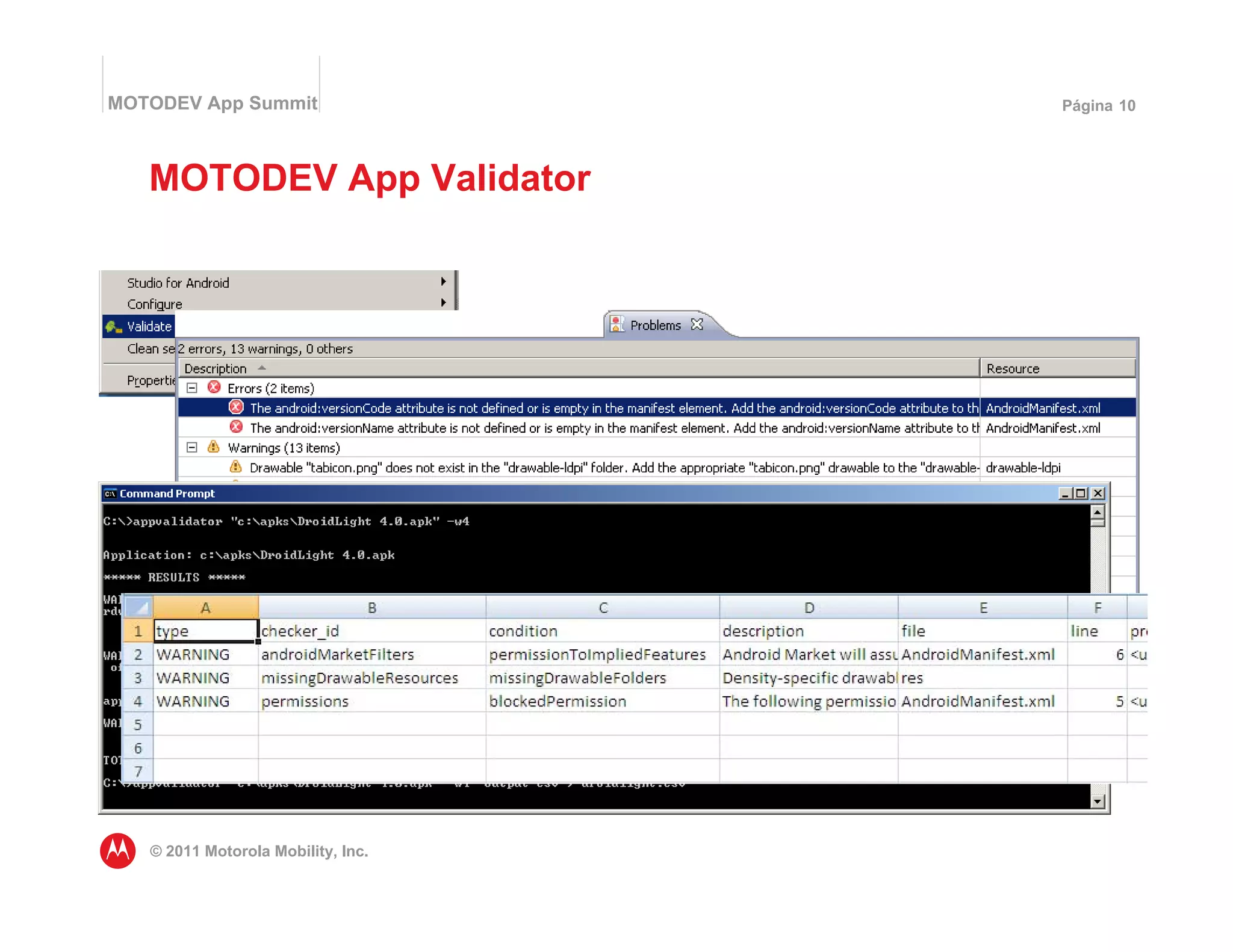The width and height of the screenshot is (1233, 952).
Task: Select the tabicon.png drawable warning row
Action: [x=657, y=468]
